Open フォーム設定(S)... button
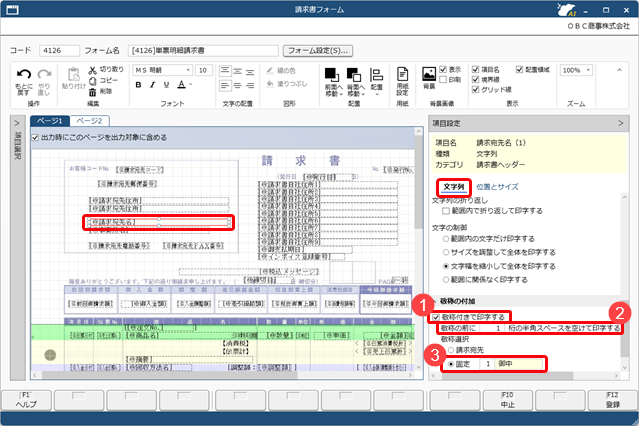The width and height of the screenshot is (639, 426). (318, 51)
